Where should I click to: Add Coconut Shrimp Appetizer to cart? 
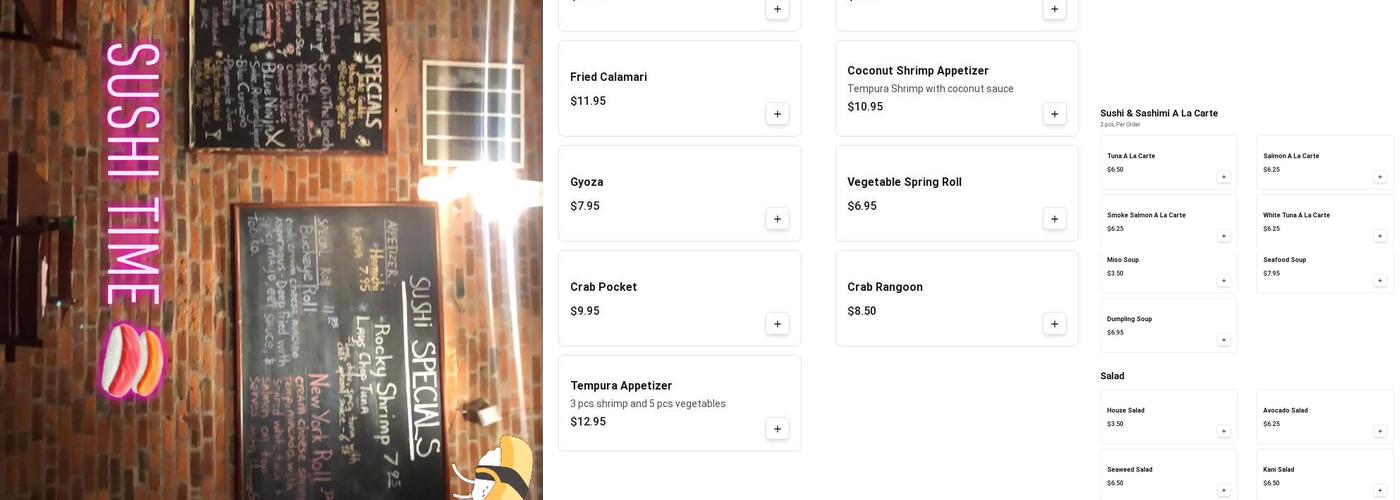point(1054,114)
